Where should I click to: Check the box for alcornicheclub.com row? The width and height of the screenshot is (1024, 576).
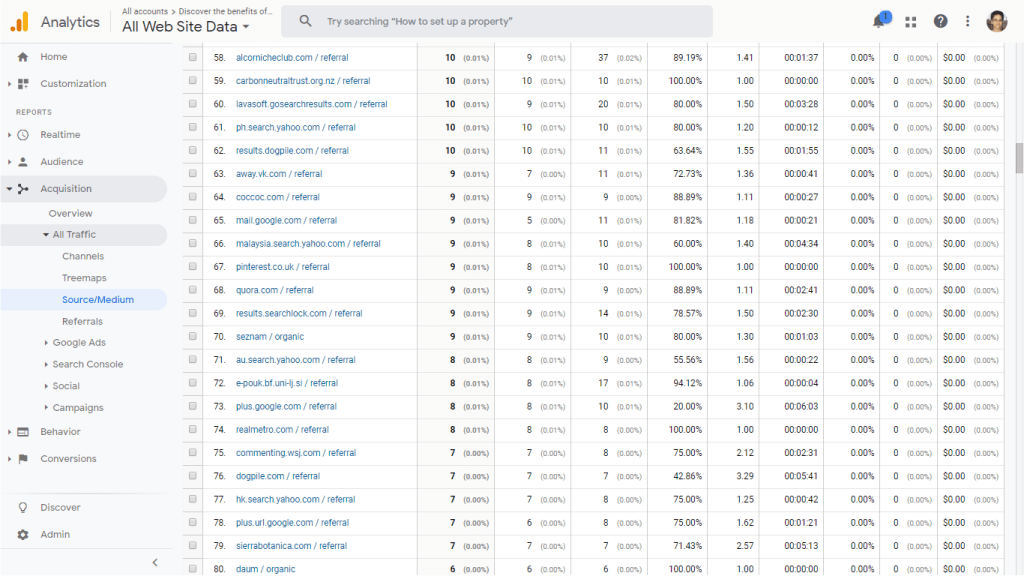tap(193, 57)
